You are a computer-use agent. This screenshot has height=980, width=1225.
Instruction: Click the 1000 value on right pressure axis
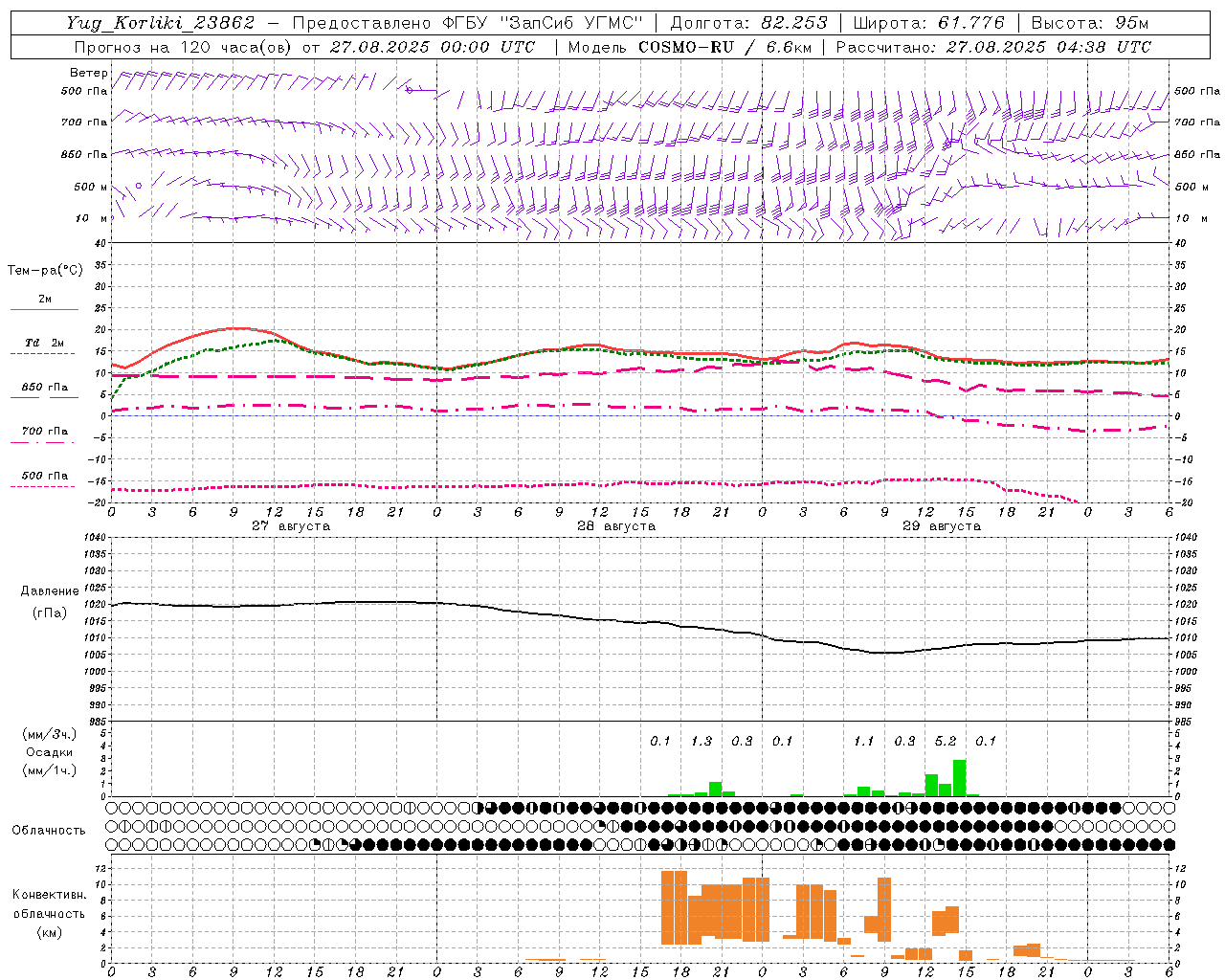coord(1186,672)
